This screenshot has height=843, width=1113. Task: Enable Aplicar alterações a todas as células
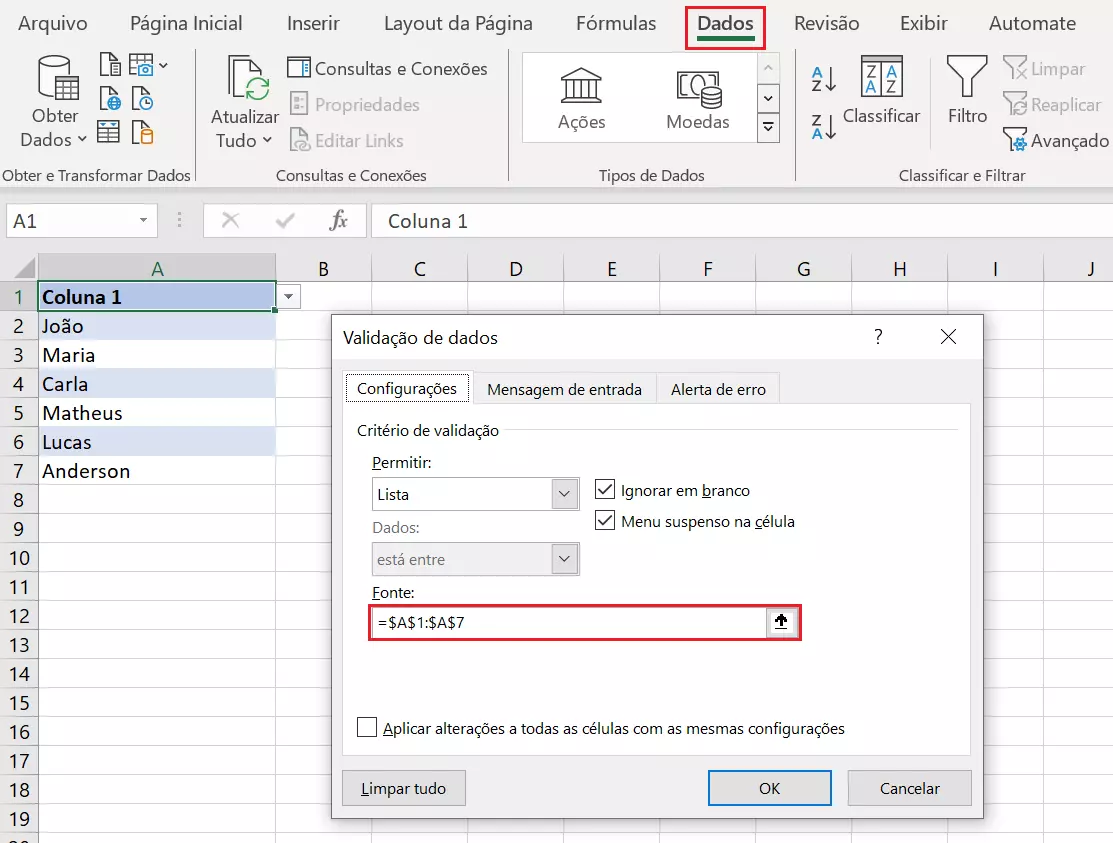(367, 728)
